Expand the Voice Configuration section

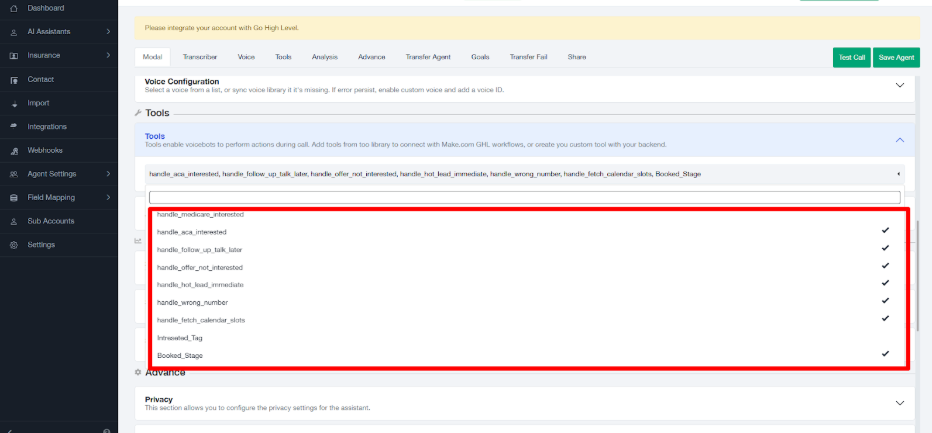pos(899,86)
